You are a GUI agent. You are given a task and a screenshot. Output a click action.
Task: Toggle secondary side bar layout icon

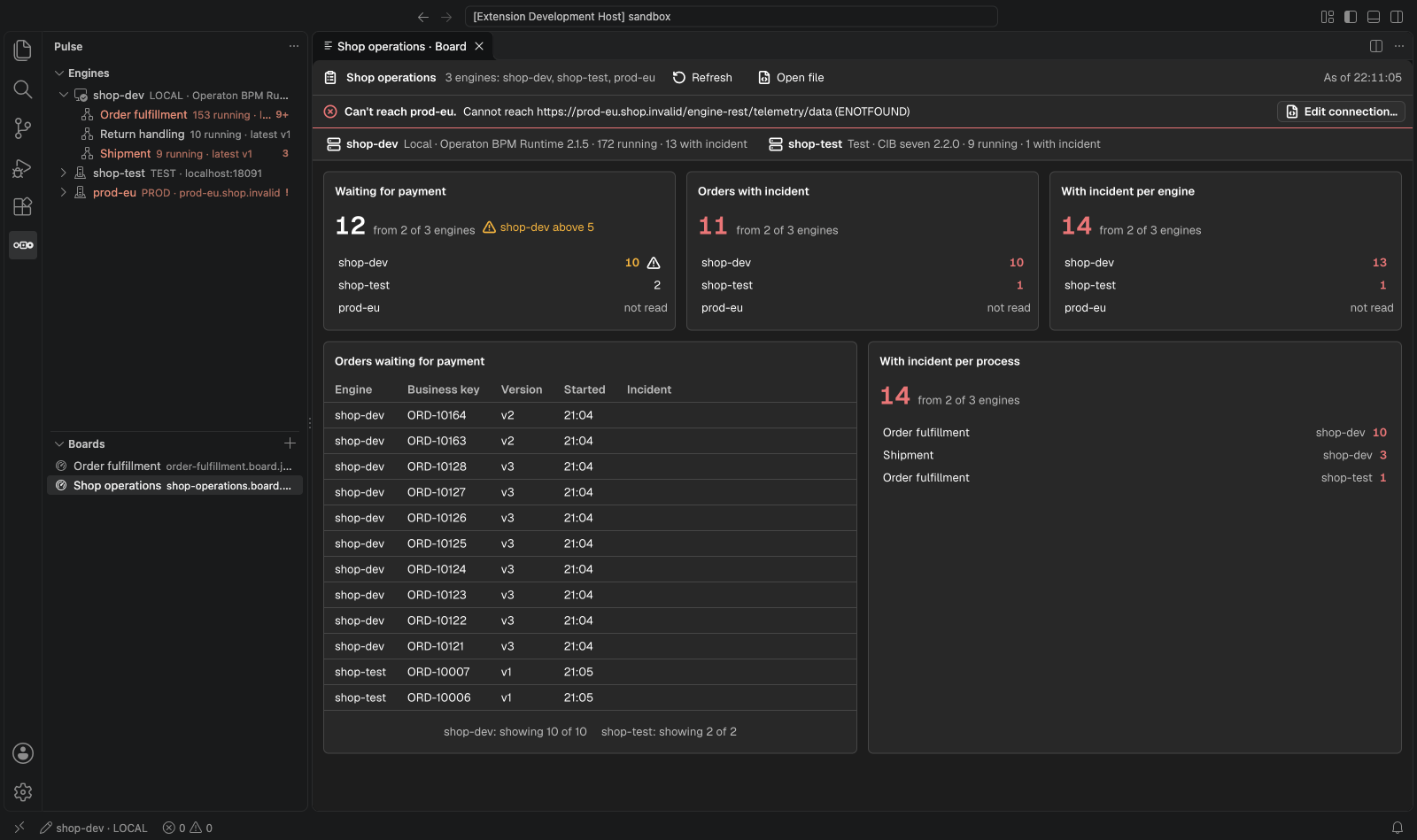click(1397, 17)
